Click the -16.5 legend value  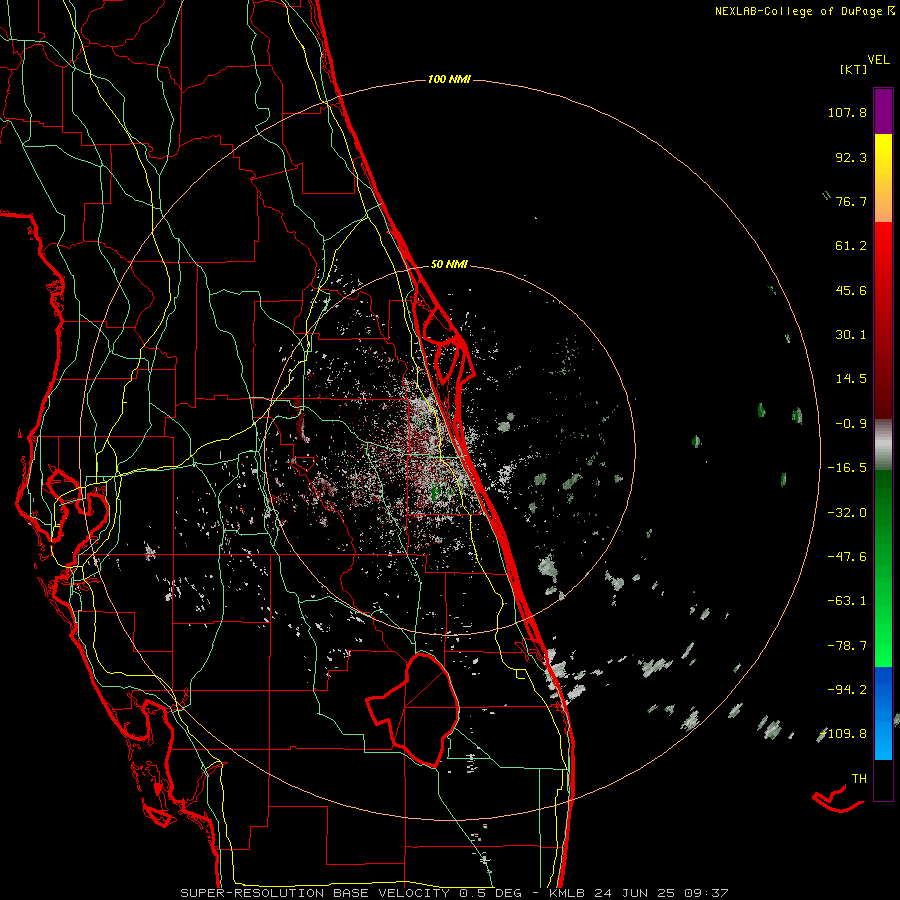(847, 468)
